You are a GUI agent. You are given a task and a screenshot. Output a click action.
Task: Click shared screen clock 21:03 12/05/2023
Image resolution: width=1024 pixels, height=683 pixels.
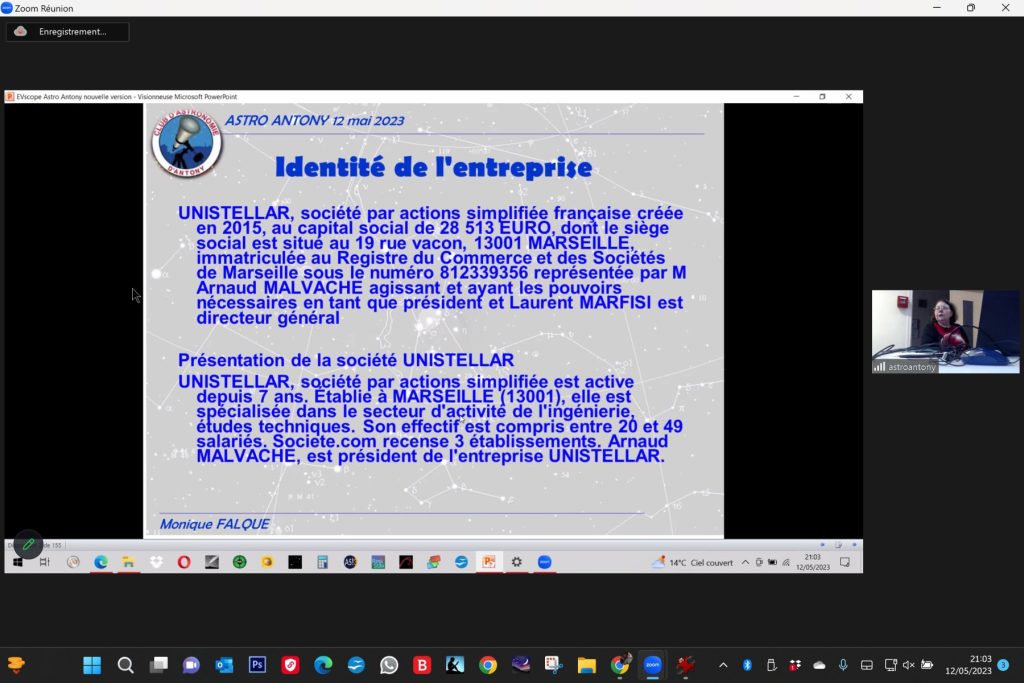[812, 562]
